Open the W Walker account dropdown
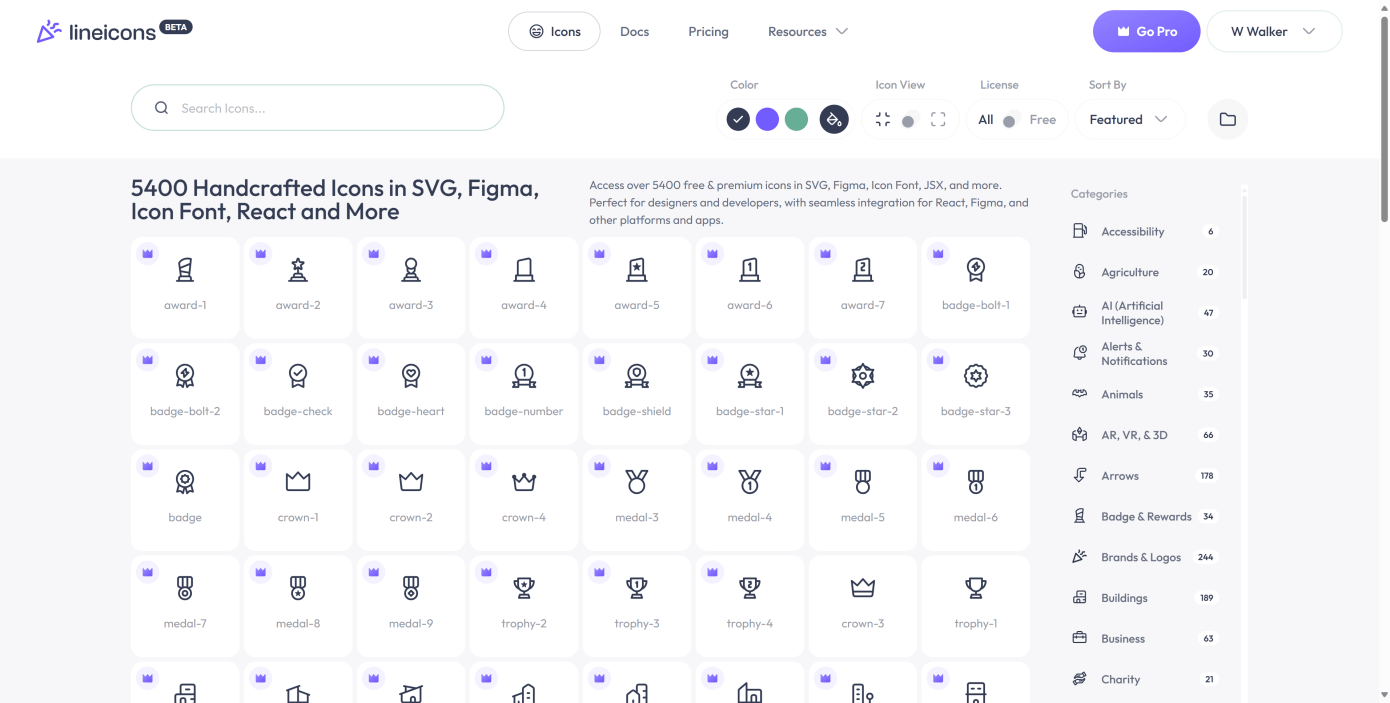Viewport: 1390px width, 703px height. click(1273, 32)
